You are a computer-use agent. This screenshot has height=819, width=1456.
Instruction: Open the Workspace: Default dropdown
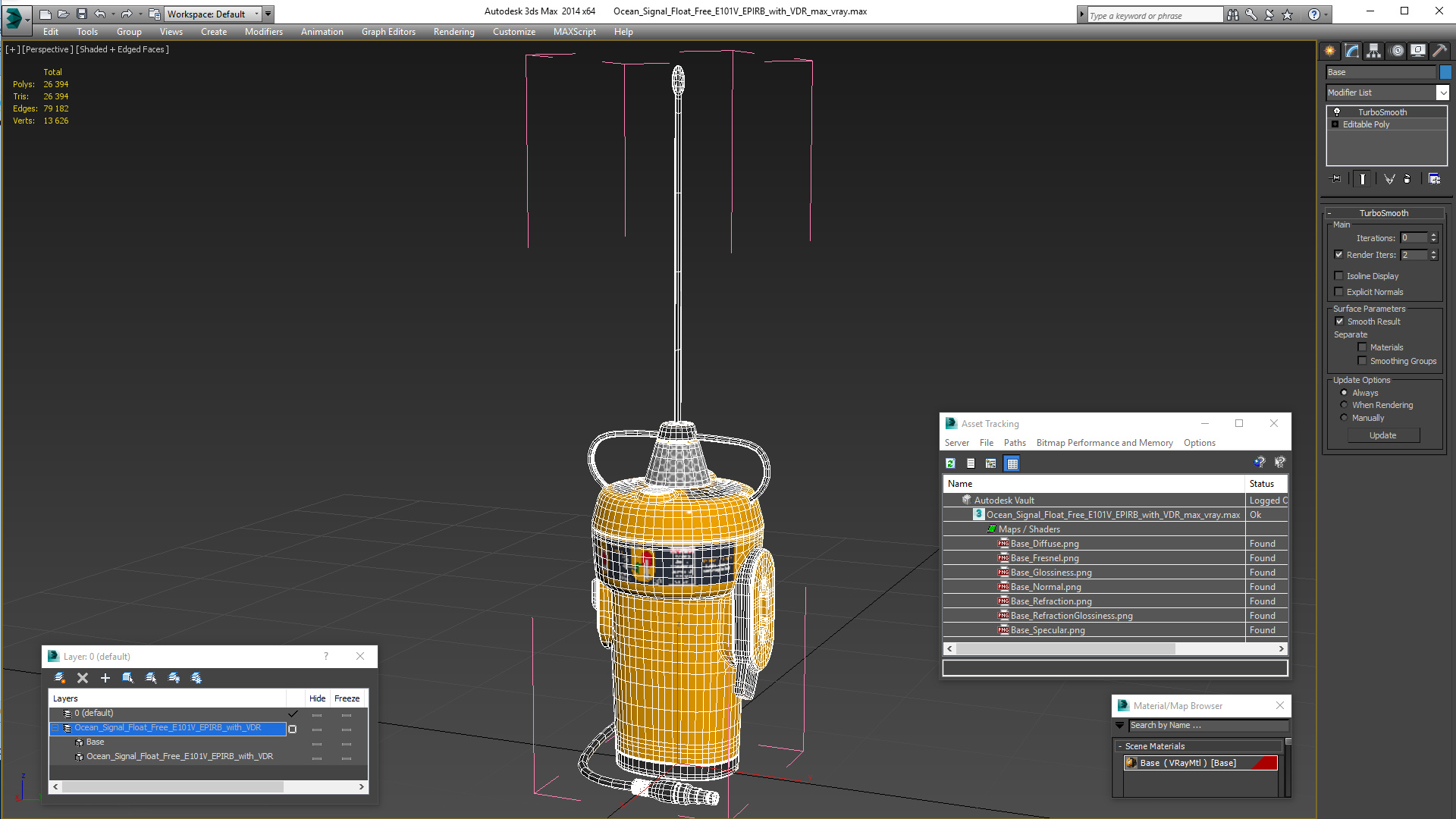(214, 14)
